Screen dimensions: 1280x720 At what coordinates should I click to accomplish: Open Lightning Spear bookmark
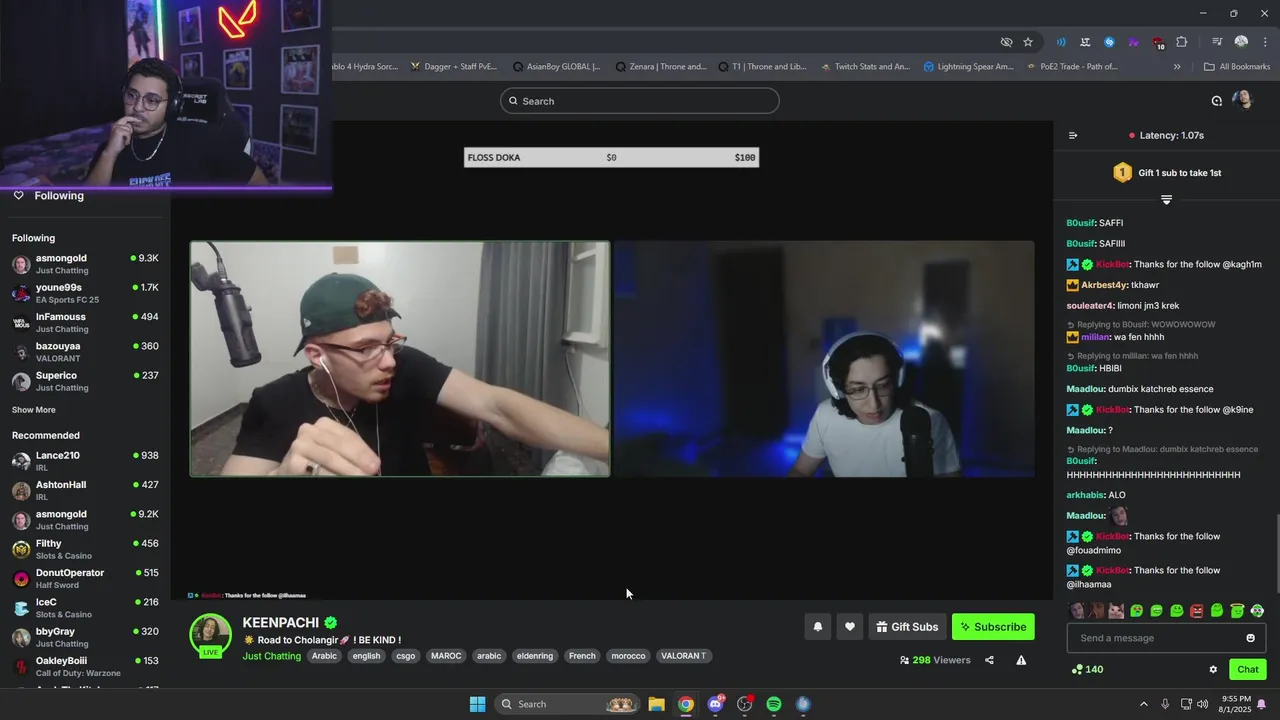pos(968,67)
